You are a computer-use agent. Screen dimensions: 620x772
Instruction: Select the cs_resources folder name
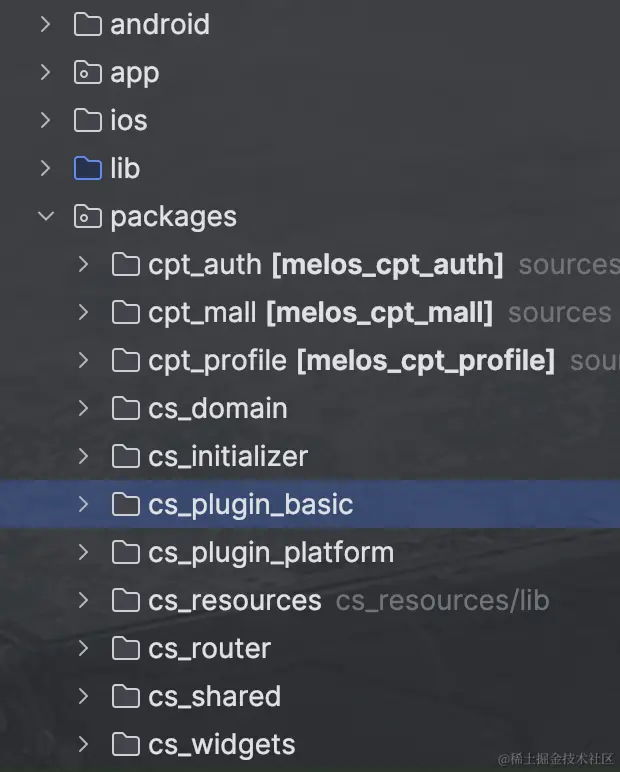[235, 600]
